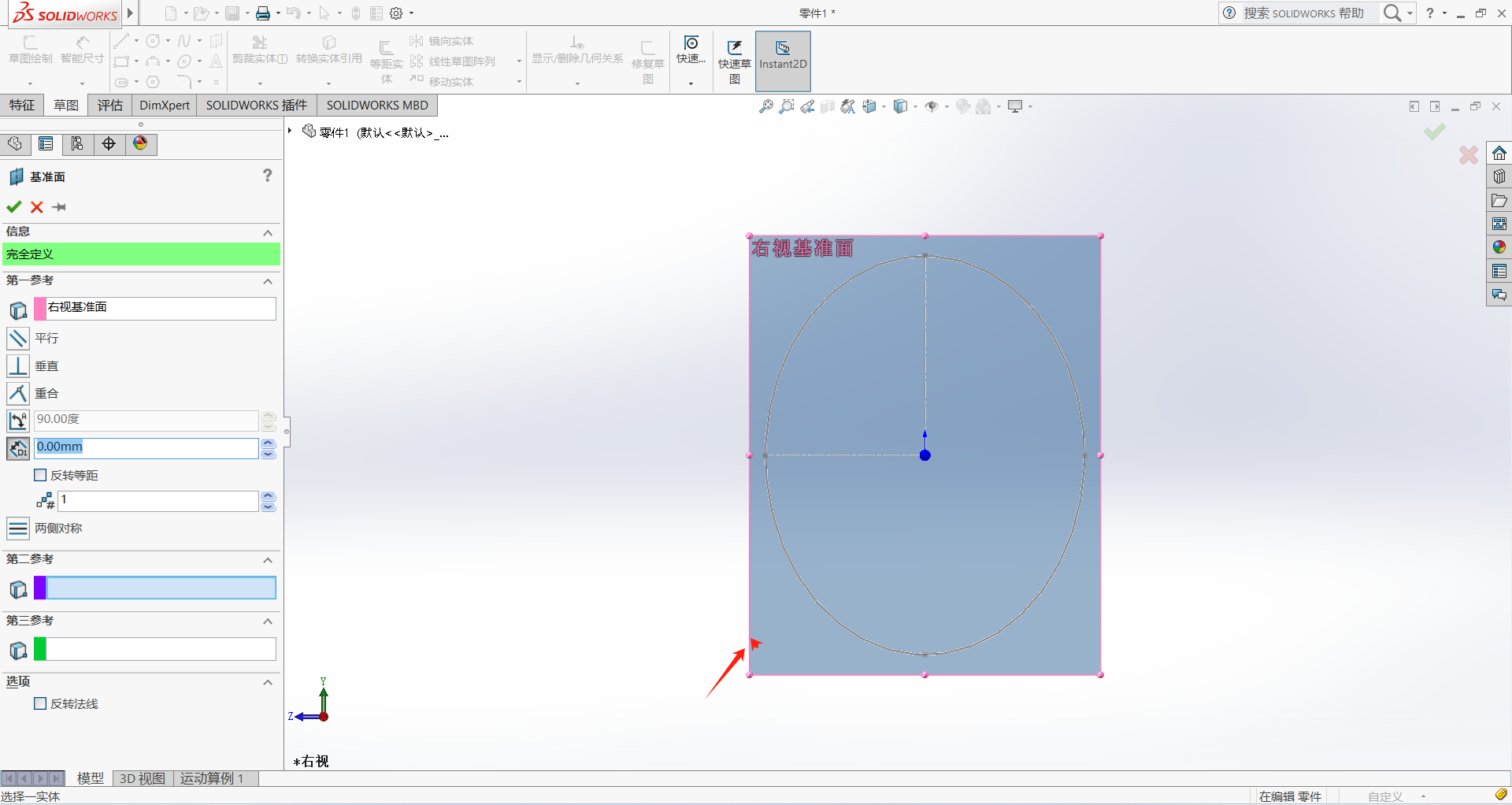Open Display Style icon in view toolbar
The height and width of the screenshot is (805, 1512).
coord(901,106)
